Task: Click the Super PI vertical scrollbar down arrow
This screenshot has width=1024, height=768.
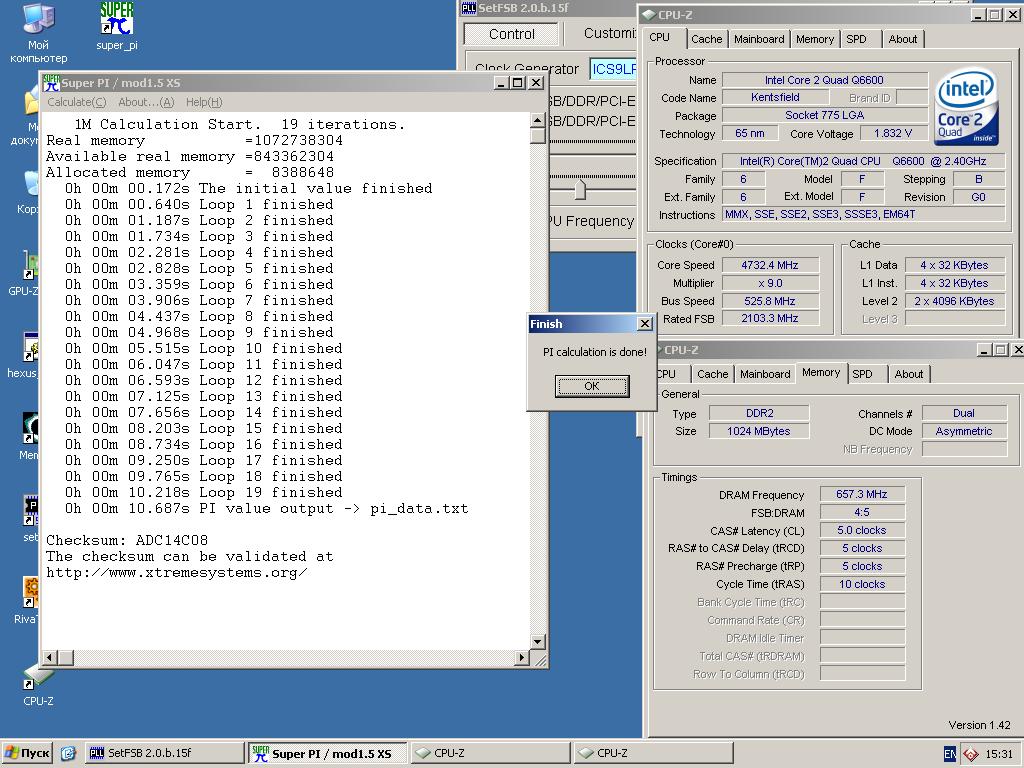Action: 537,642
